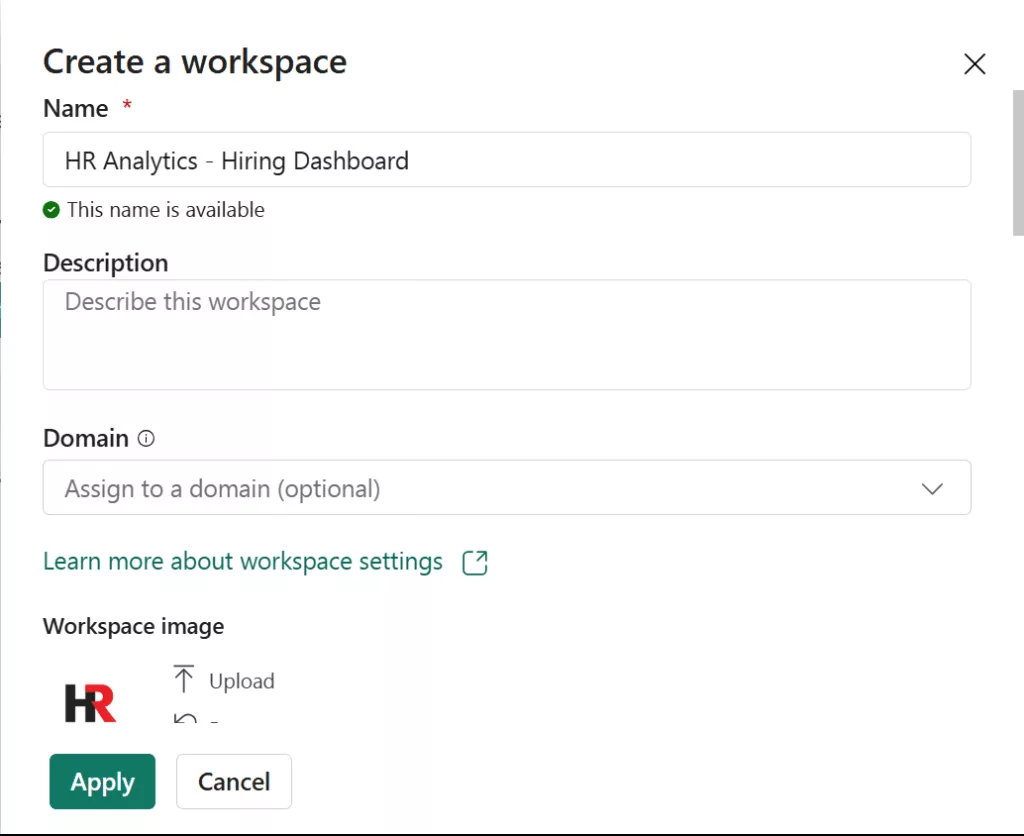Click the green name-available checkmark icon

tap(51, 210)
